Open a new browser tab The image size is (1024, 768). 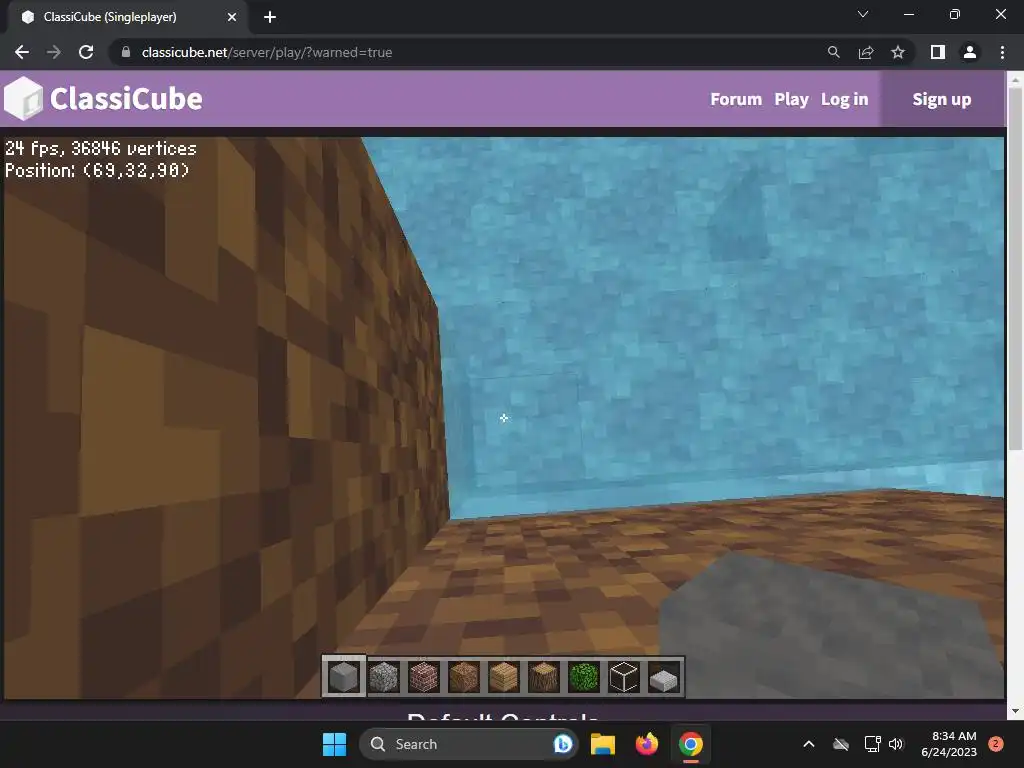270,17
